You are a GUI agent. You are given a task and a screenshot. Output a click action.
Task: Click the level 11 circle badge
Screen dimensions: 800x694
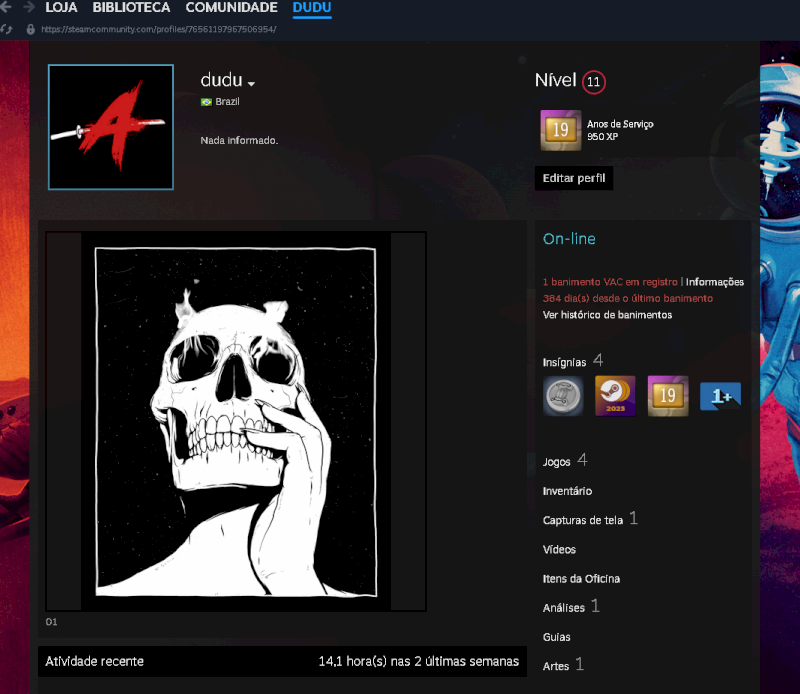pyautogui.click(x=593, y=82)
